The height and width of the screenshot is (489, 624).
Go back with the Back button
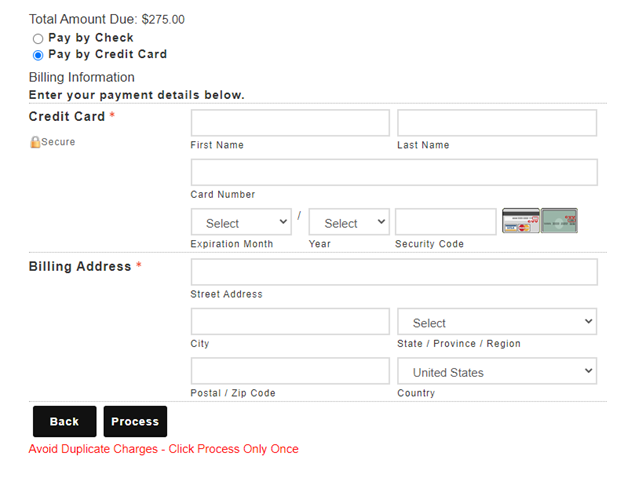tap(64, 421)
